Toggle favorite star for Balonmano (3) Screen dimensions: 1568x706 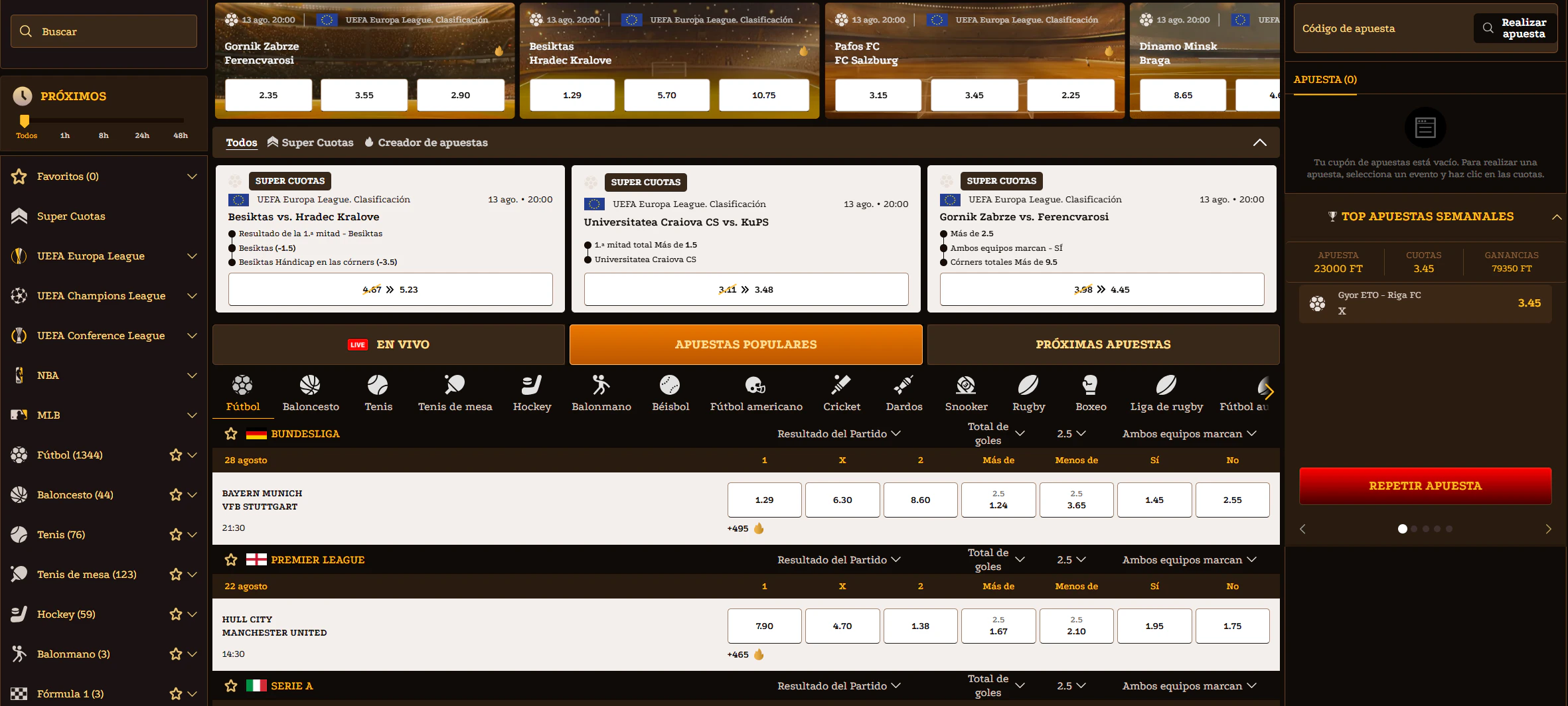(x=175, y=654)
